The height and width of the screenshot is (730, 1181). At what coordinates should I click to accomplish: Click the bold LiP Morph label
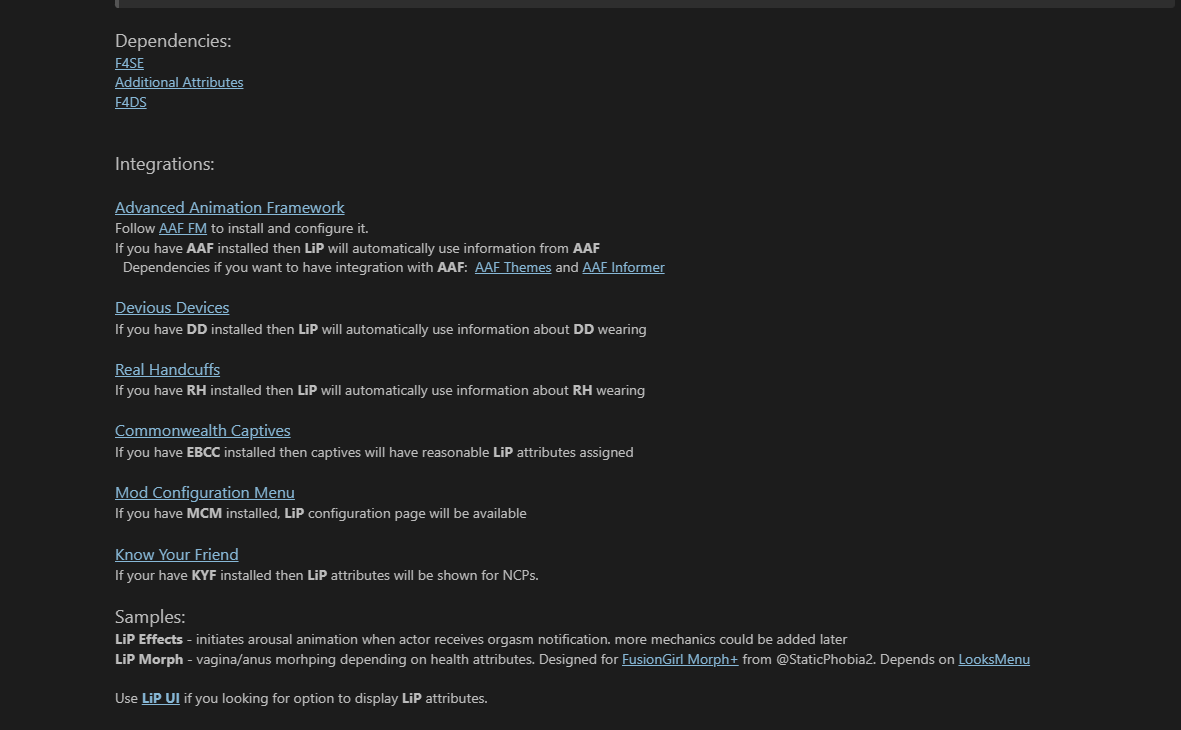pos(149,659)
